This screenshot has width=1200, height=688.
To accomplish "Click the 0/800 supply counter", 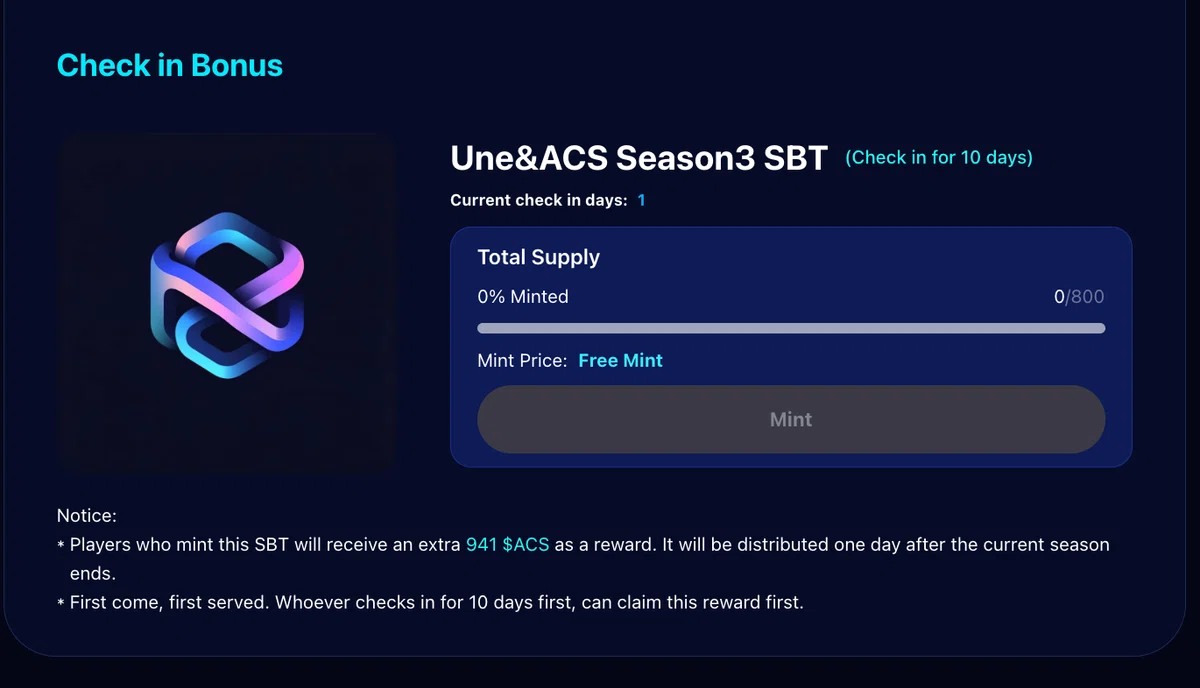I will pyautogui.click(x=1079, y=297).
